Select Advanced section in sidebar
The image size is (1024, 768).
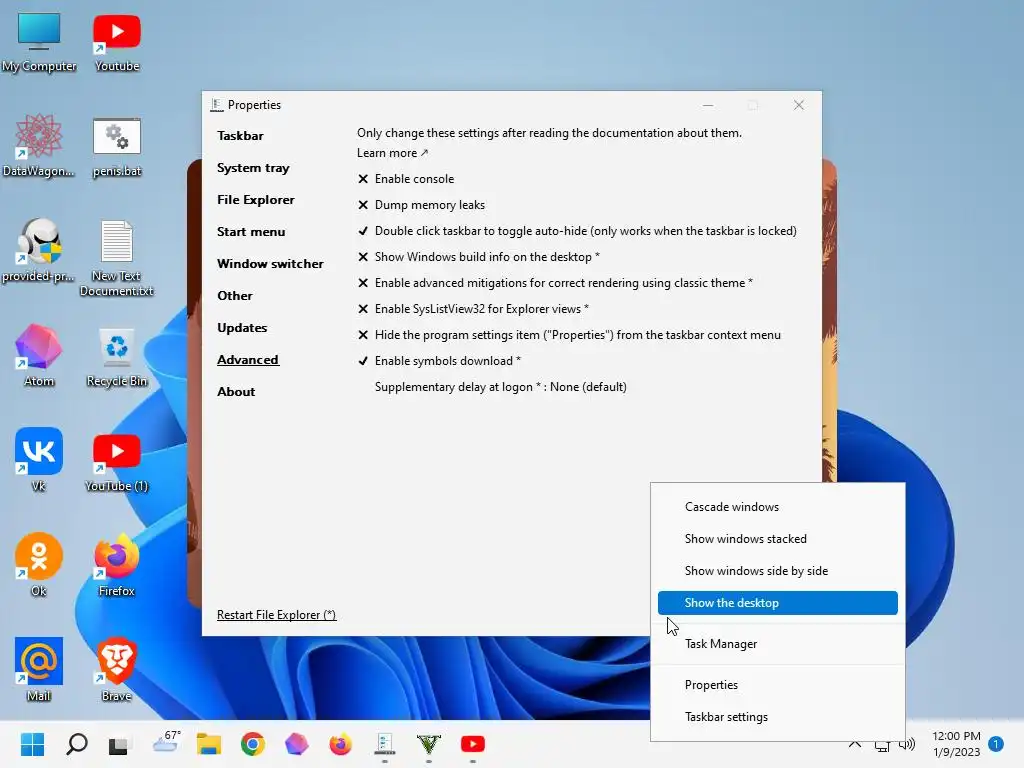(x=248, y=360)
